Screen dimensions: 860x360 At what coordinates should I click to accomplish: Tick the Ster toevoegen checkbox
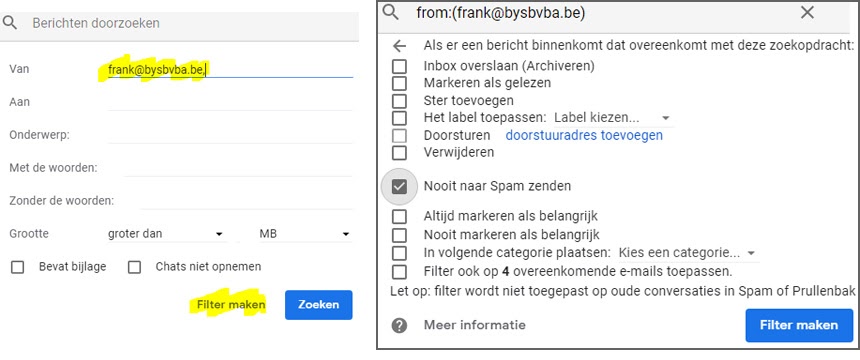click(x=399, y=101)
